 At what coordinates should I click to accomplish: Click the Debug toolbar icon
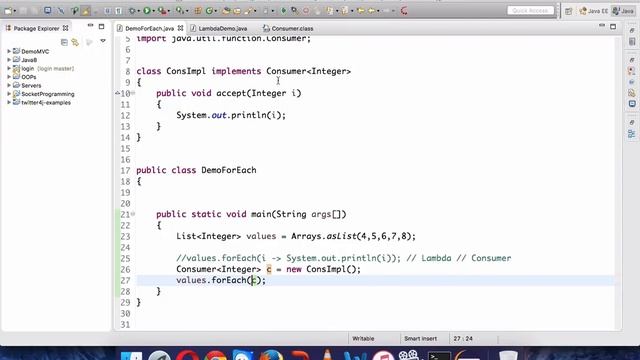pos(132,11)
